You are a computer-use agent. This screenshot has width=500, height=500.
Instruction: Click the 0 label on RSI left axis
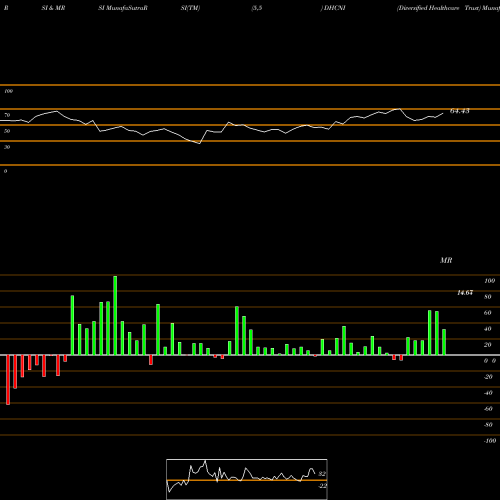tap(5, 171)
